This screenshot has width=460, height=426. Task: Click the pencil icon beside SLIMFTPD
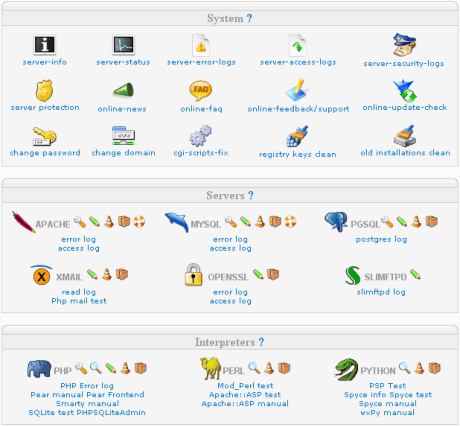(x=415, y=274)
